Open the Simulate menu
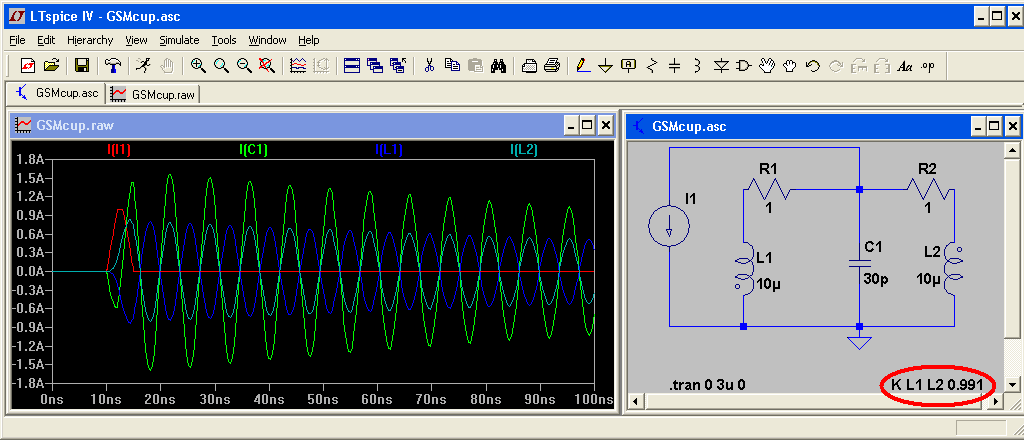 pyautogui.click(x=179, y=40)
